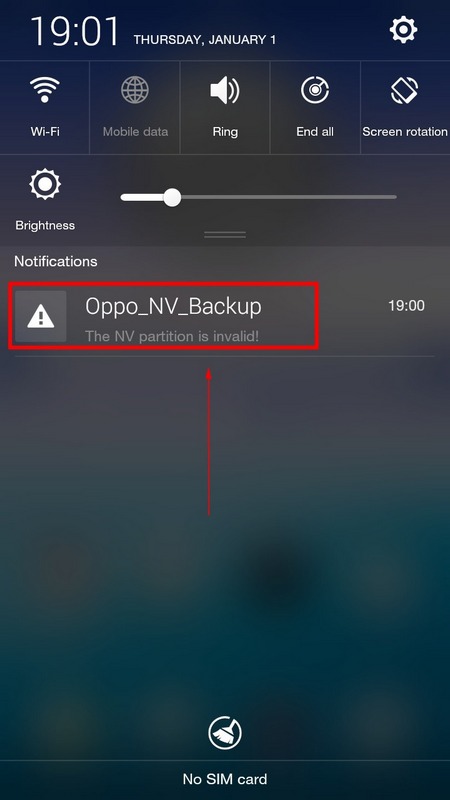Tap the panel drag handle lines
This screenshot has height=800, width=450.
pyautogui.click(x=225, y=235)
